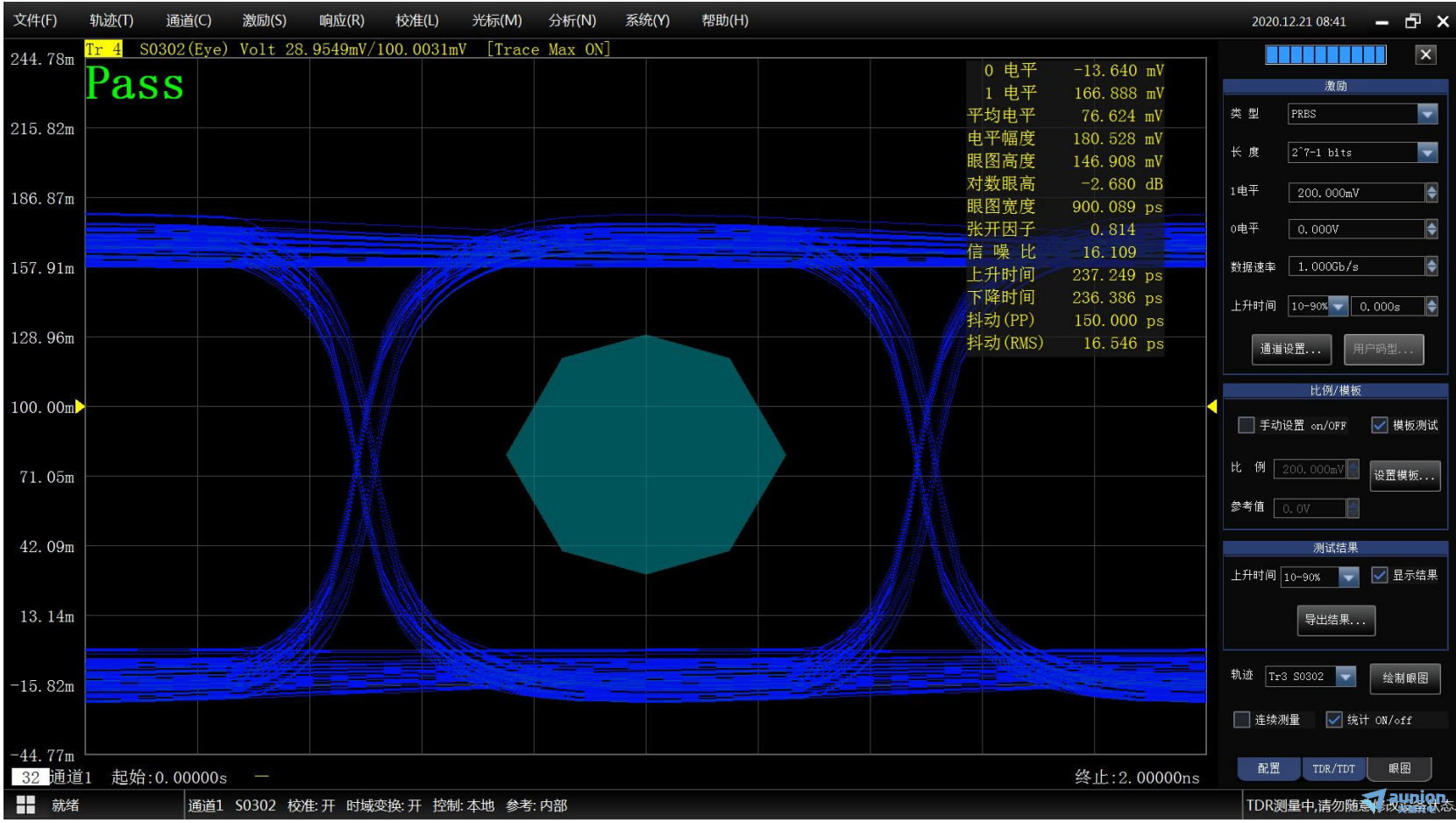Image resolution: width=1456 pixels, height=823 pixels.
Task: Click the blue progress bar indicator
Action: point(1325,54)
